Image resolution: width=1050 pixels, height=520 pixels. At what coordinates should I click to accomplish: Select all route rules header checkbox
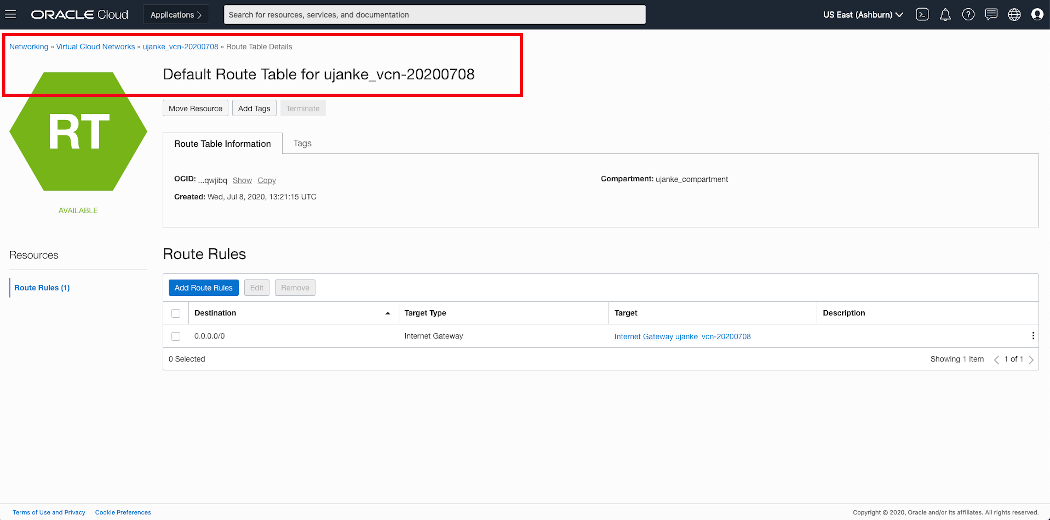tap(175, 313)
